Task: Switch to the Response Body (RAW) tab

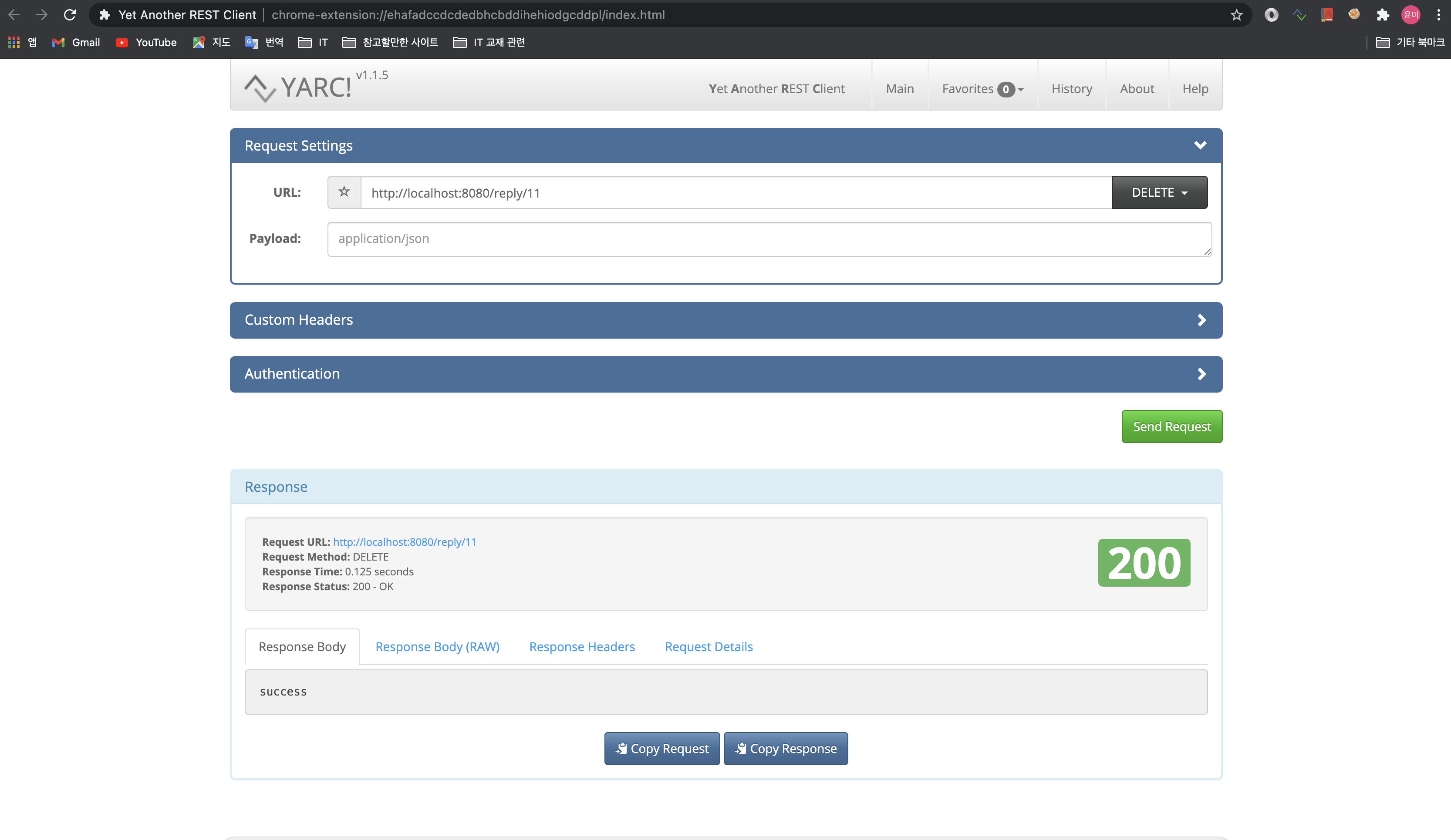Action: coord(438,647)
